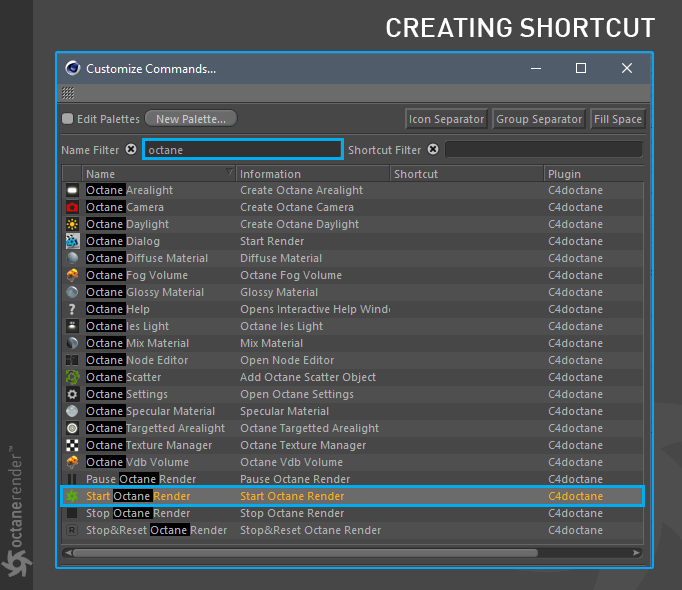Click the Octane Fog Volume info text
The height and width of the screenshot is (590, 682).
coord(291,275)
